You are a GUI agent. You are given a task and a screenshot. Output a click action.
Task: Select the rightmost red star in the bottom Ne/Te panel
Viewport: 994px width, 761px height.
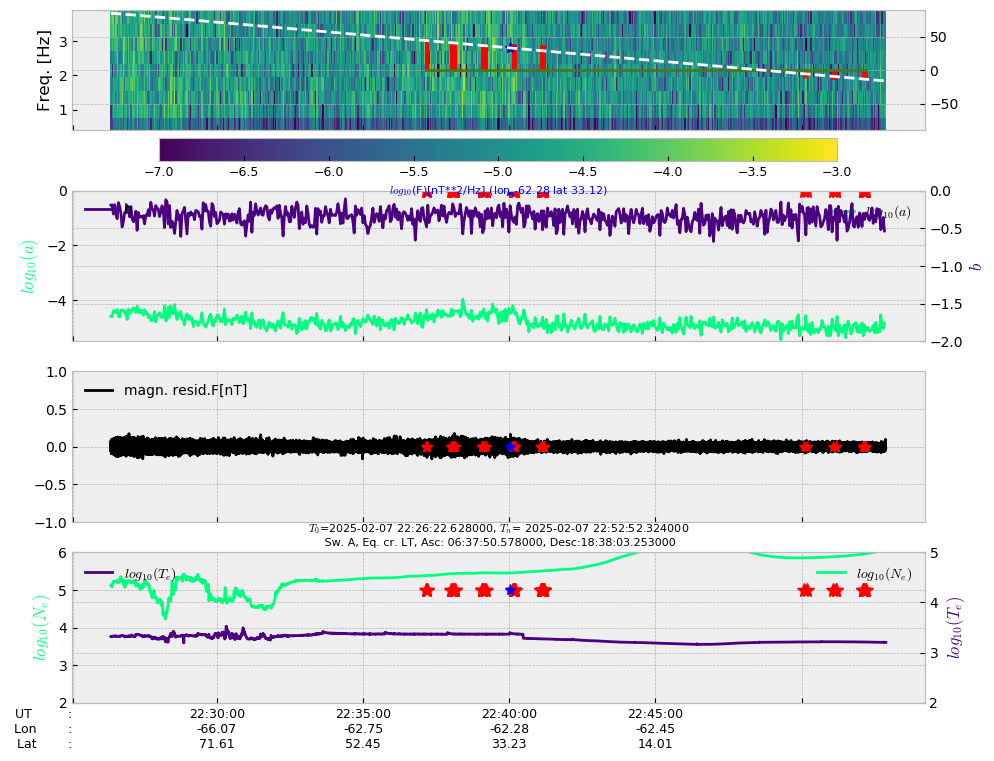pyautogui.click(x=865, y=590)
